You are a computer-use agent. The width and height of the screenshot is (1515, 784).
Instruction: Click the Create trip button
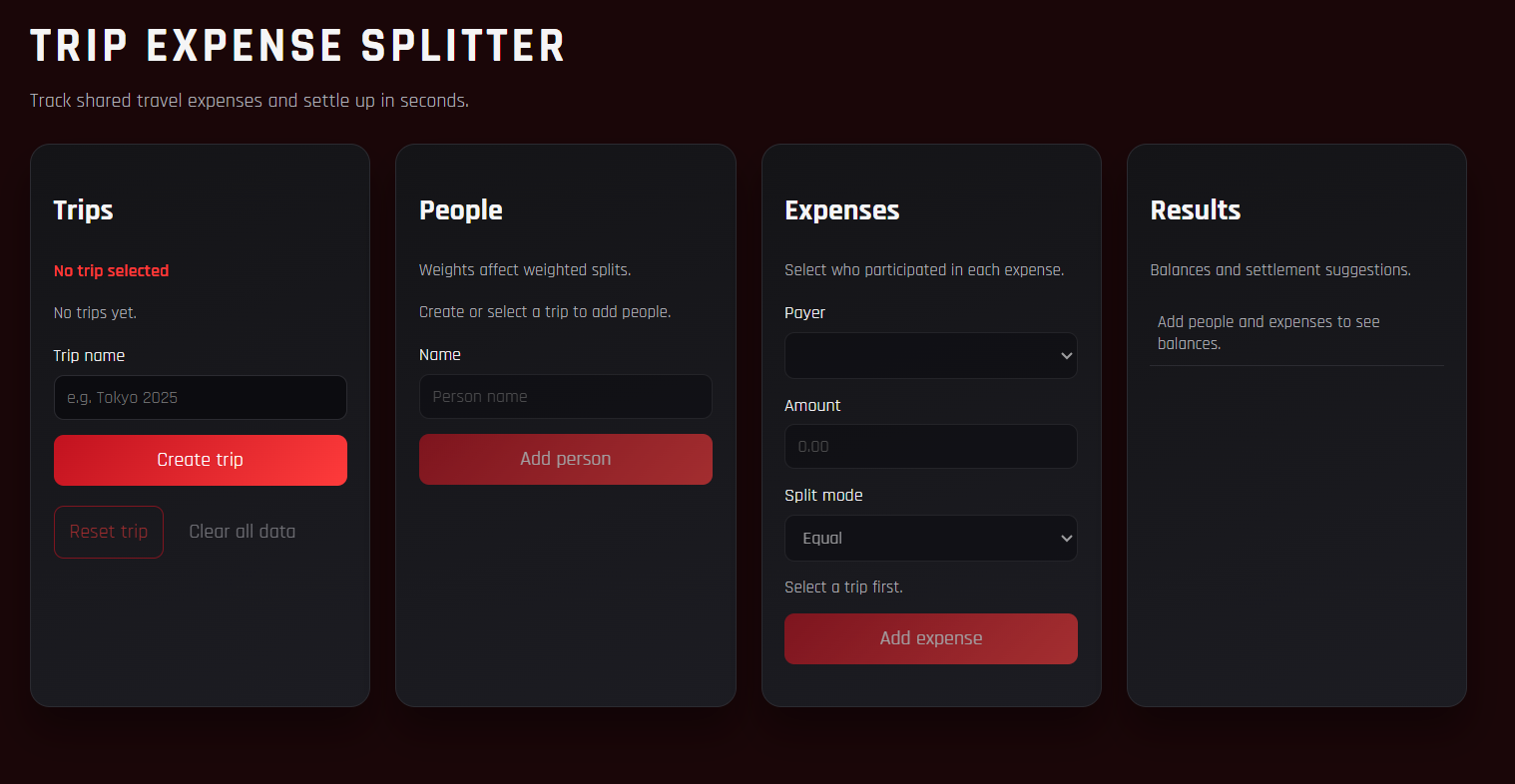coord(200,460)
